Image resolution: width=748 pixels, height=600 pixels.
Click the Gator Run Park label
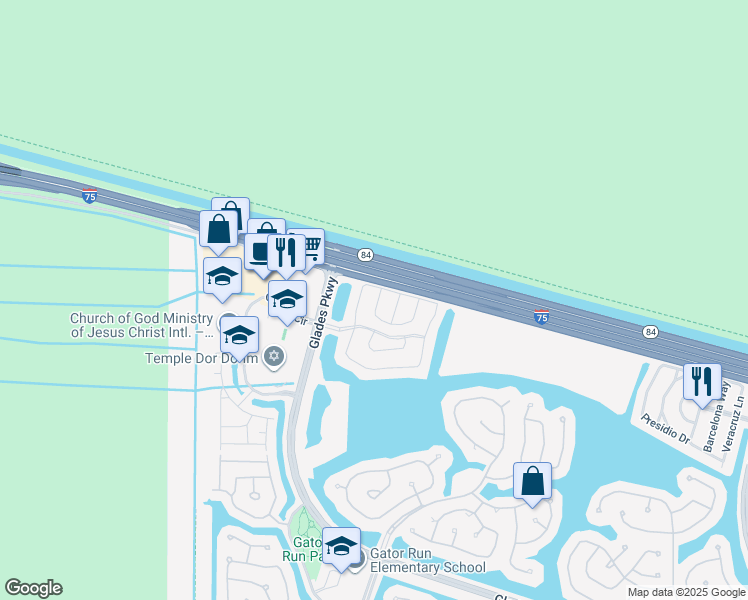303,549
